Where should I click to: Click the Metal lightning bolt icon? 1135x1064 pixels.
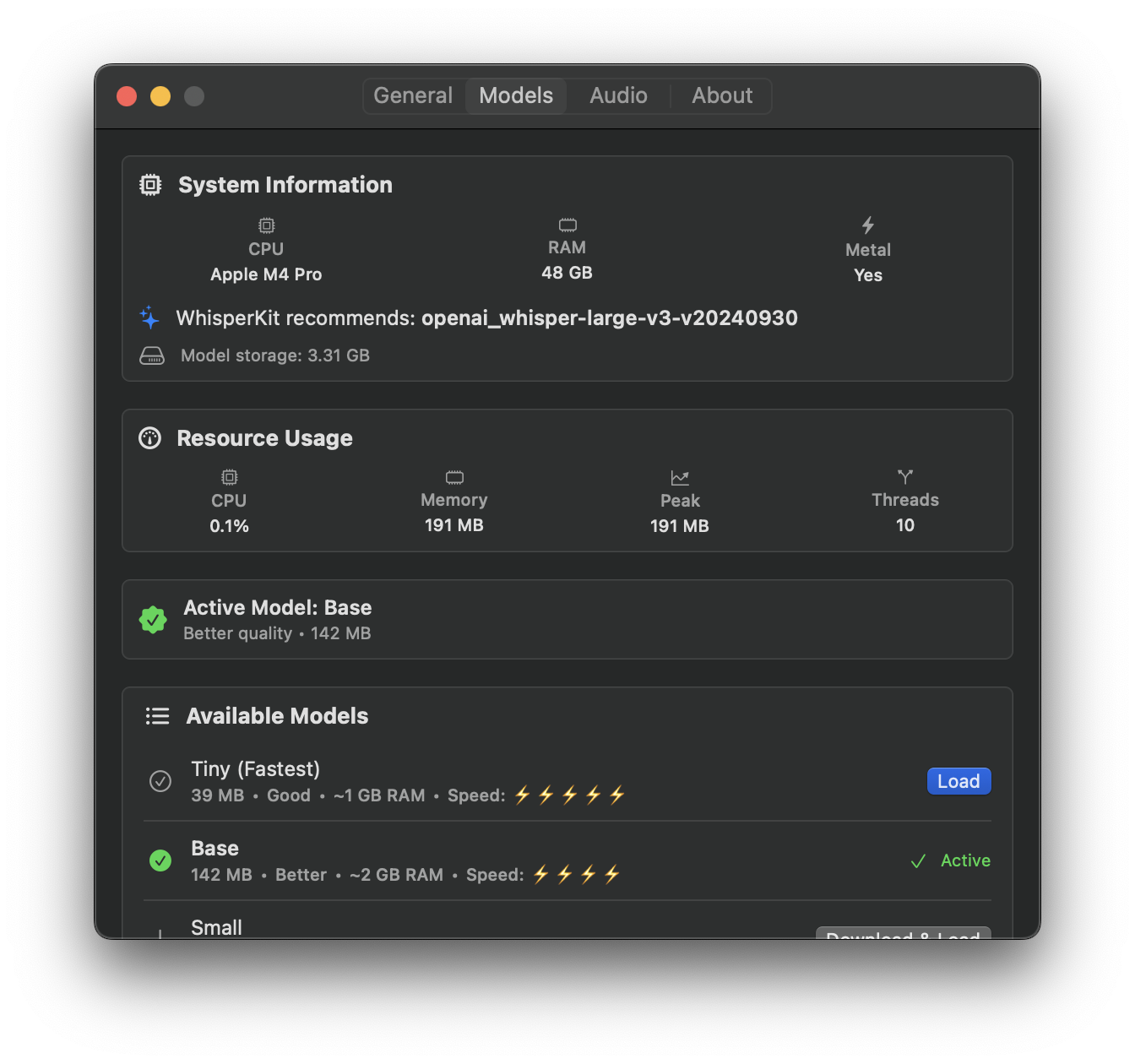pos(868,225)
